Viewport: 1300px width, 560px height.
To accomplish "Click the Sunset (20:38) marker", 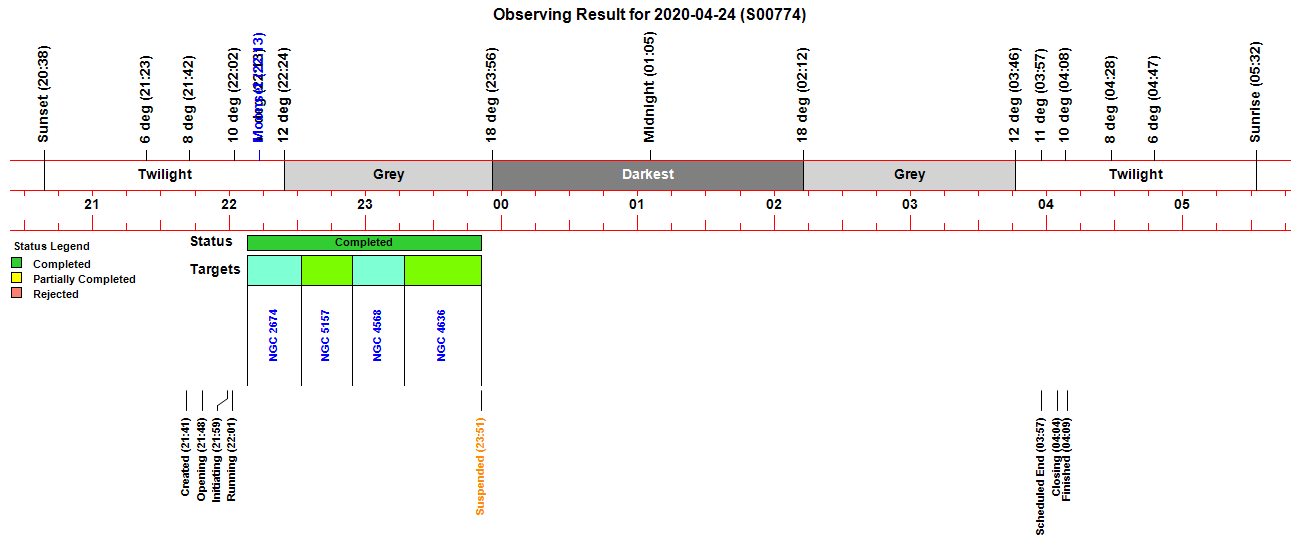I will (43, 94).
